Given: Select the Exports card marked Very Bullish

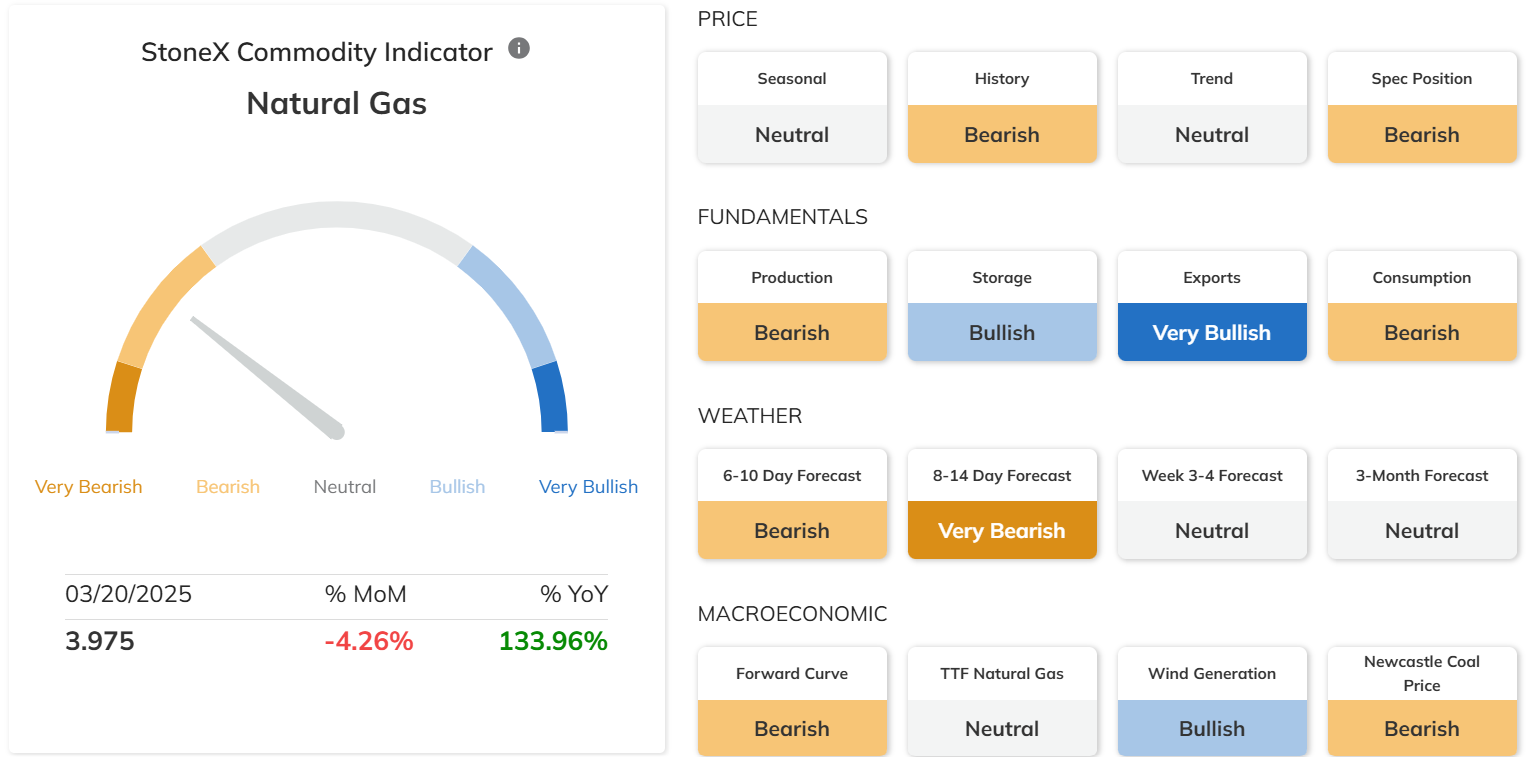Looking at the screenshot, I should [x=1212, y=306].
